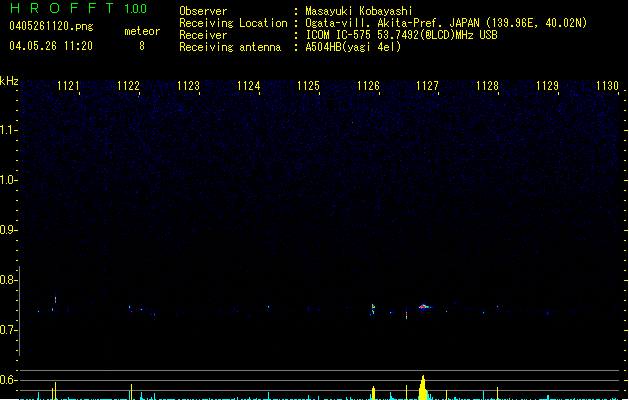Click time axis label 1122
The height and width of the screenshot is (400, 629).
point(128,85)
